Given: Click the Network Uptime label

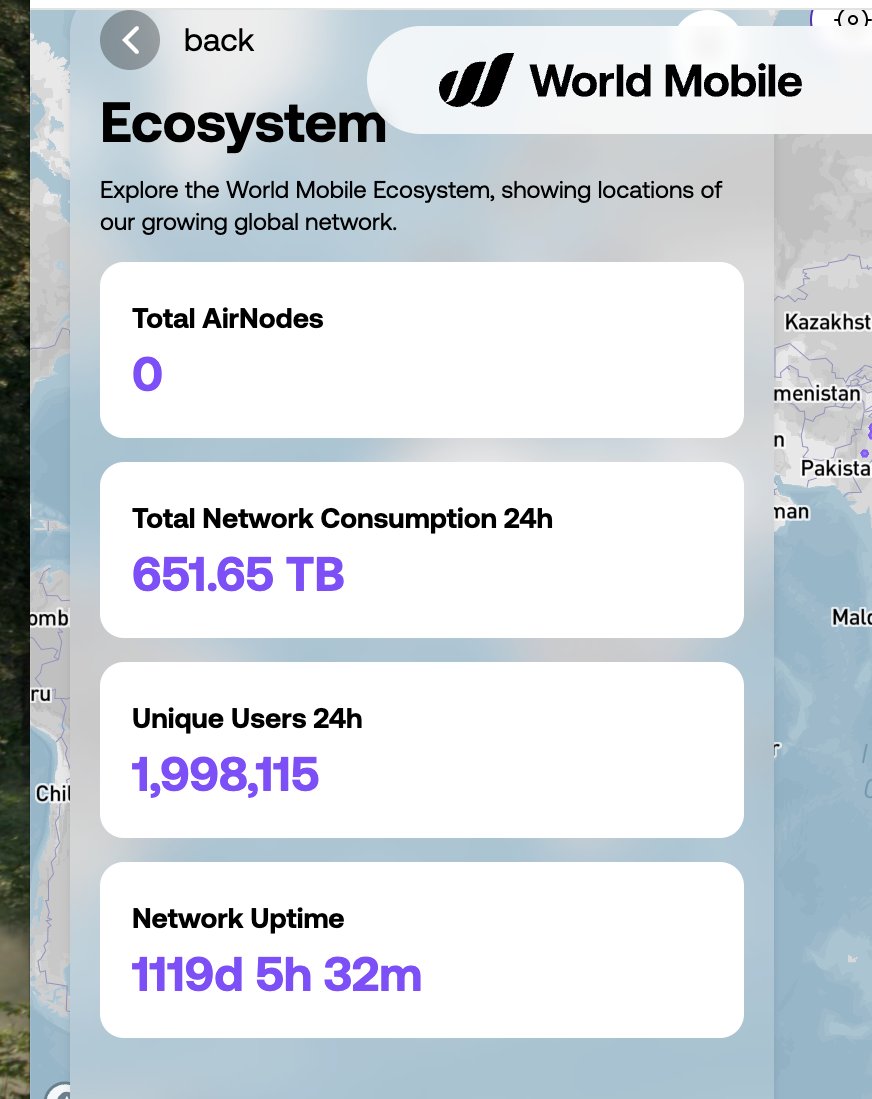Looking at the screenshot, I should (238, 918).
